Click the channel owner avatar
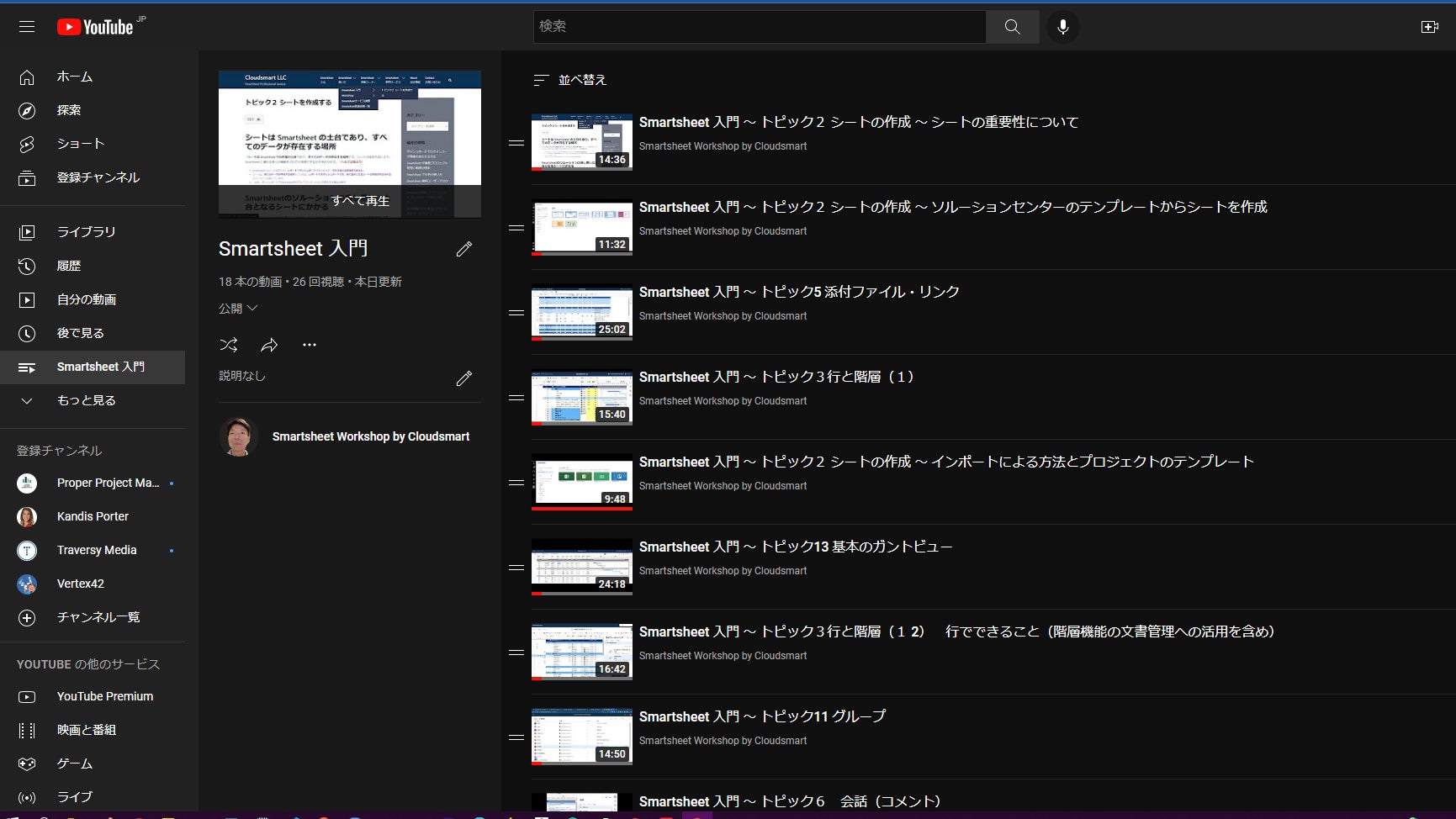The image size is (1456, 819). click(x=239, y=436)
